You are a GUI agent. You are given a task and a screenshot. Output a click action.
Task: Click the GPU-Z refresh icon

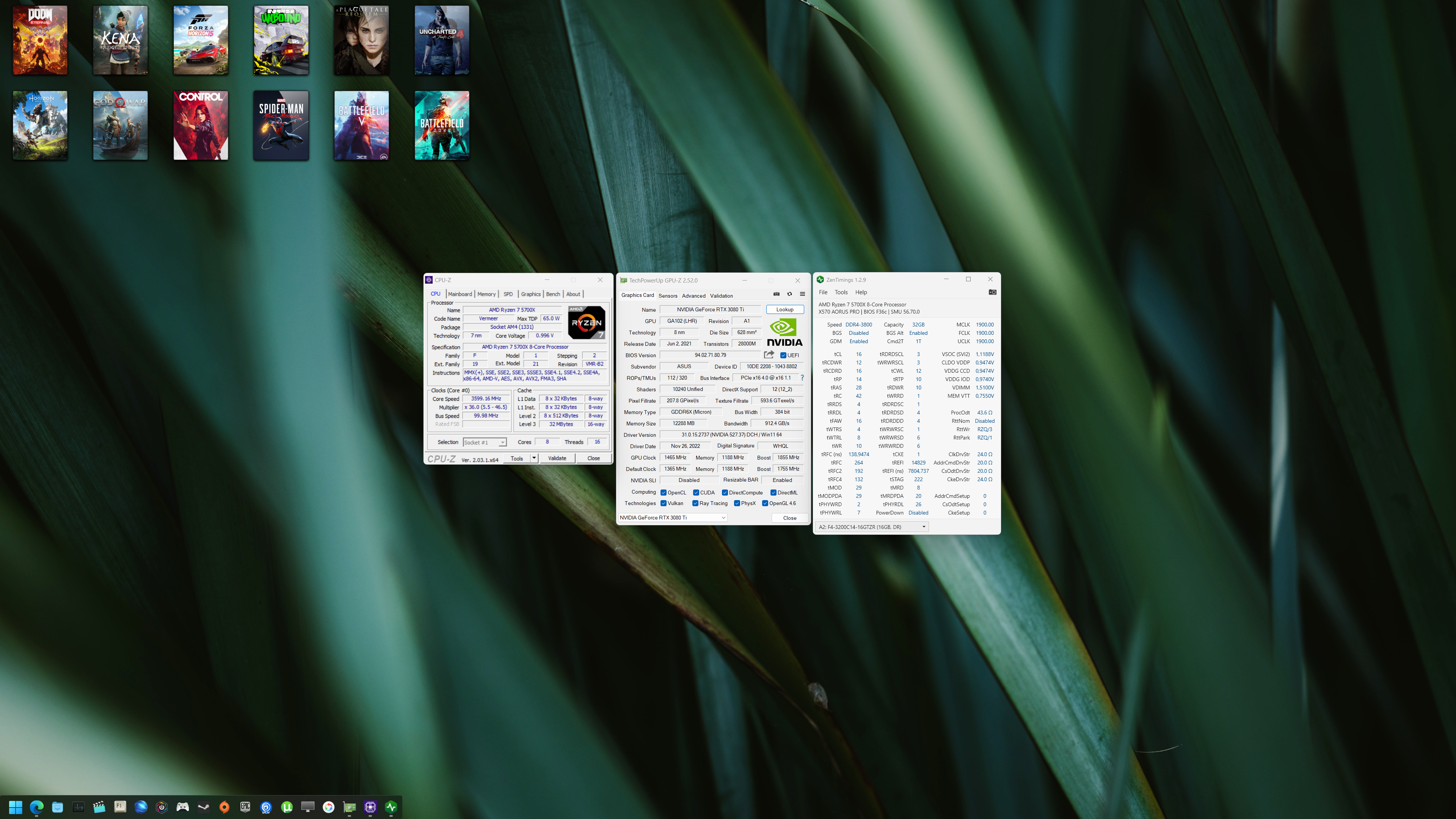coord(789,294)
